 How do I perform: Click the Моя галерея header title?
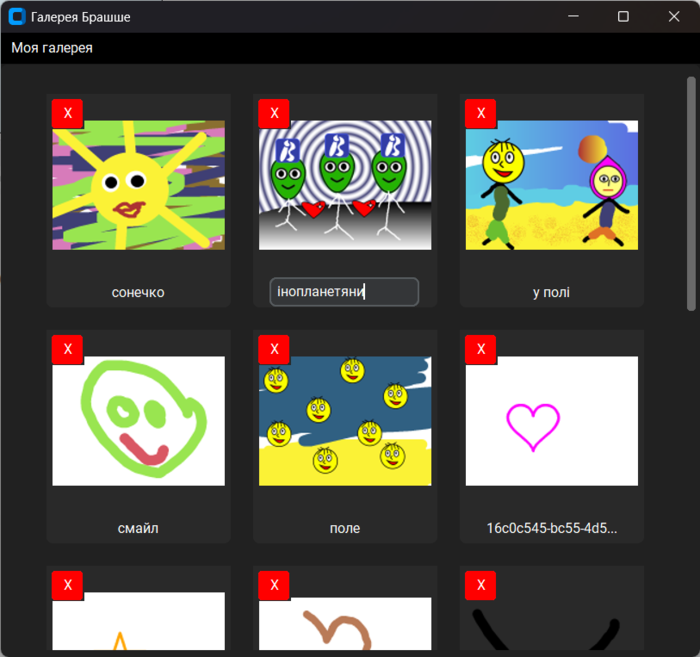point(52,48)
